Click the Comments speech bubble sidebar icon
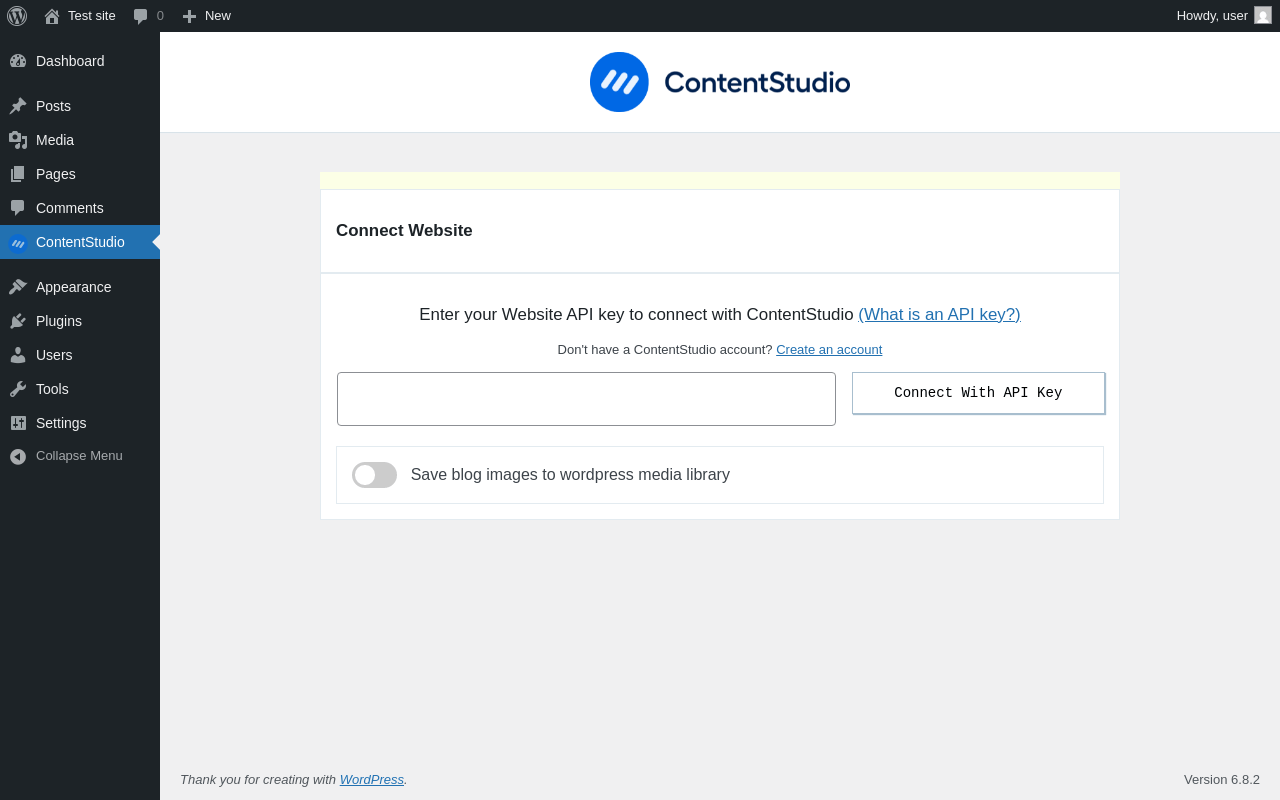The width and height of the screenshot is (1280, 800). click(x=18, y=208)
